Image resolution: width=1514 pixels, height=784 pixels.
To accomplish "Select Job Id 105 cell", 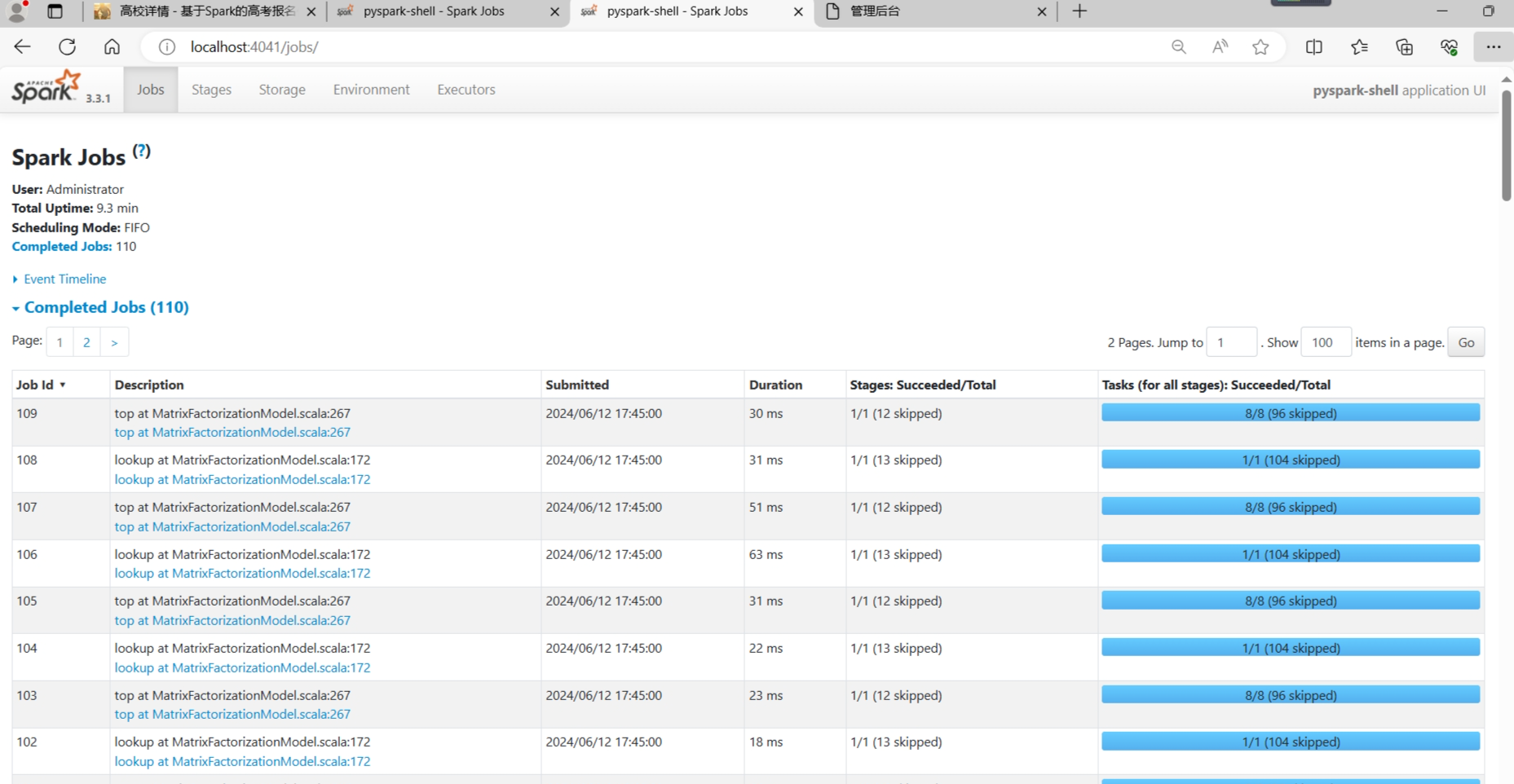I will (x=60, y=610).
